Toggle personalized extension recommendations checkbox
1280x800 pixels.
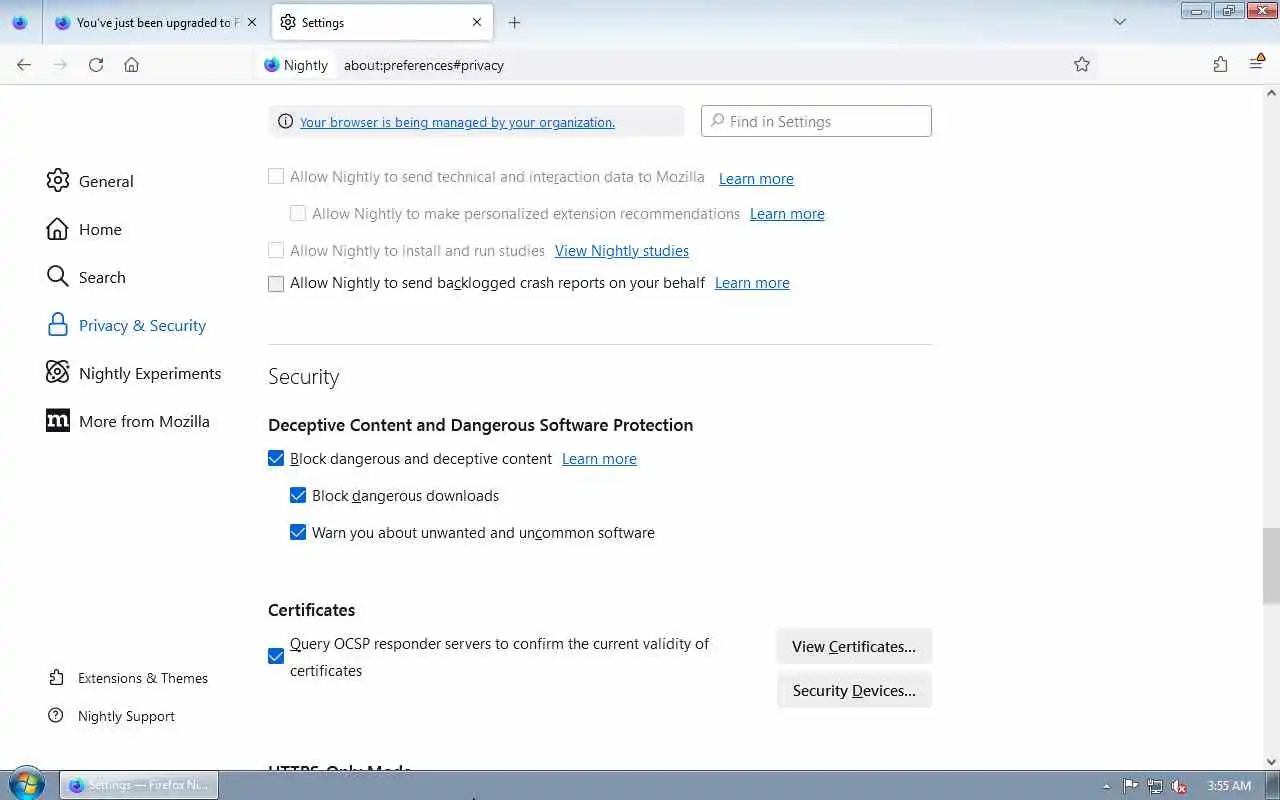coord(298,213)
